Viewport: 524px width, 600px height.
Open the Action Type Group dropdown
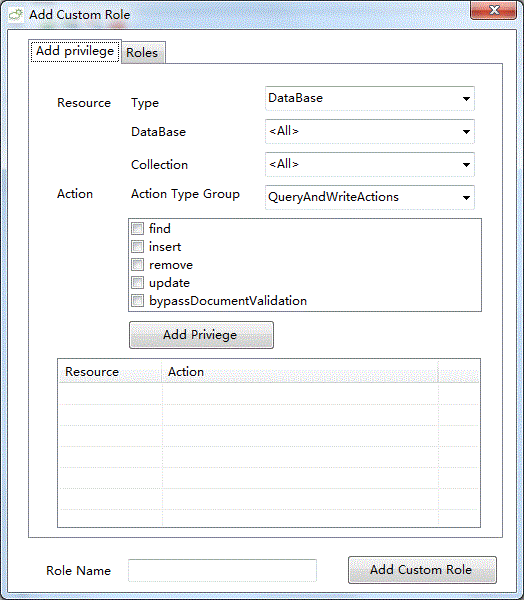pyautogui.click(x=370, y=197)
